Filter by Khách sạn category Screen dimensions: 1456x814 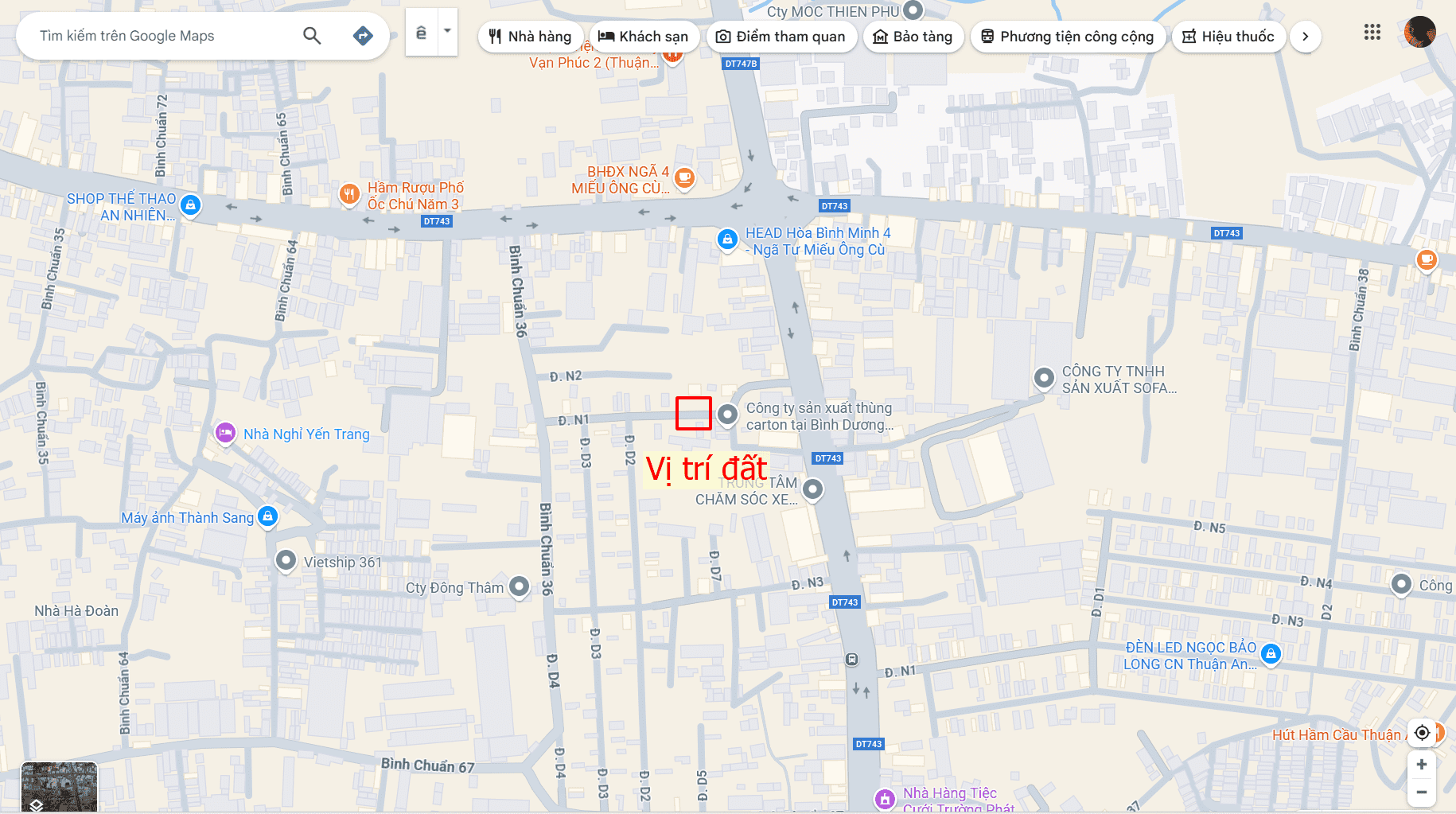644,37
